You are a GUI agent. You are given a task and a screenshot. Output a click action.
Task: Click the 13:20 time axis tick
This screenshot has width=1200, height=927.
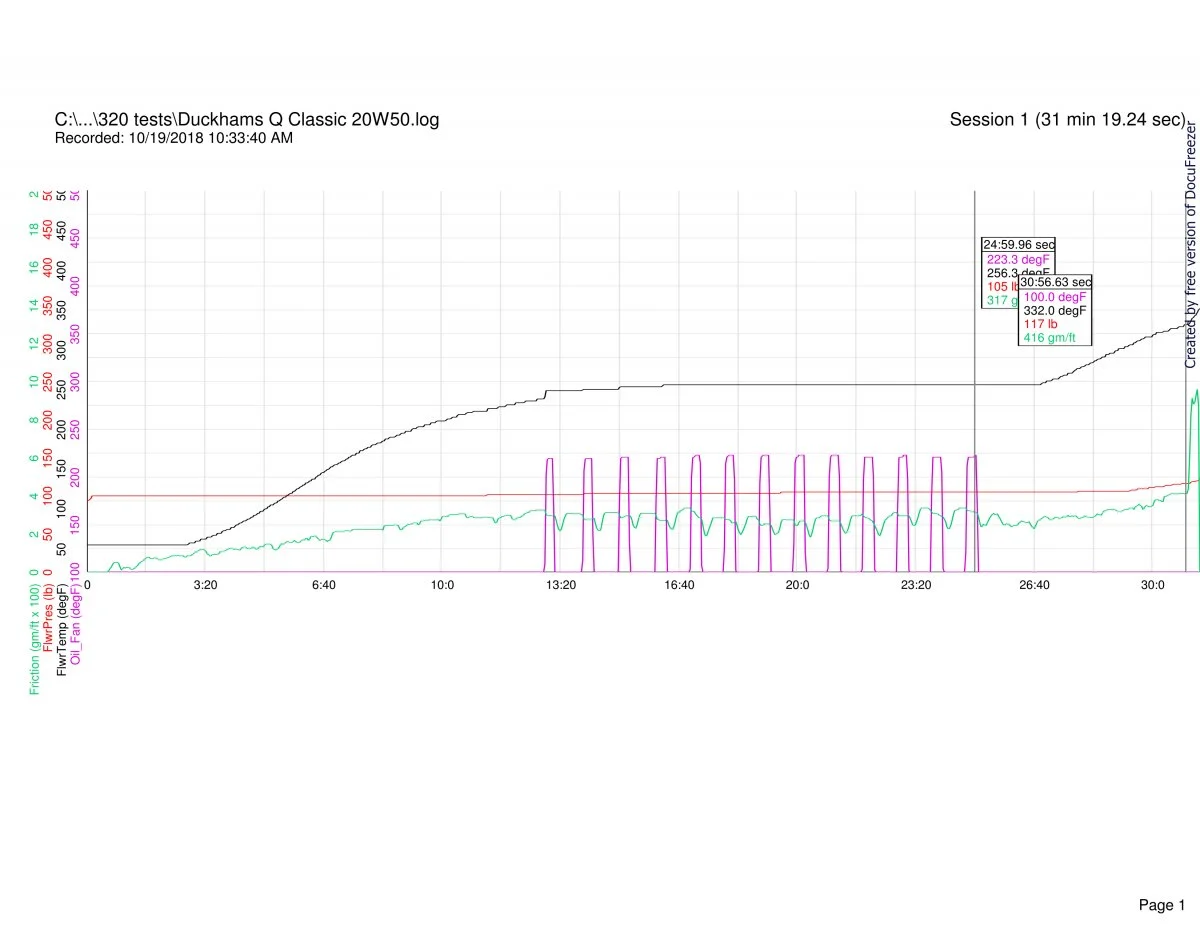point(560,584)
